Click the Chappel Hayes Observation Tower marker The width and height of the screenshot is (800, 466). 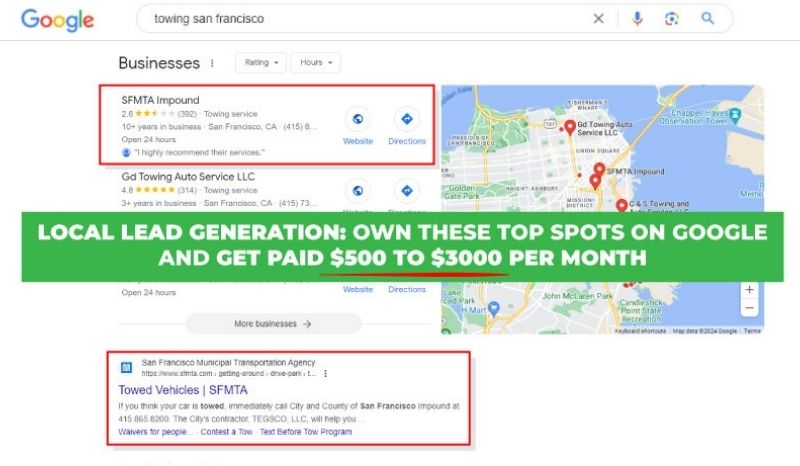point(735,116)
